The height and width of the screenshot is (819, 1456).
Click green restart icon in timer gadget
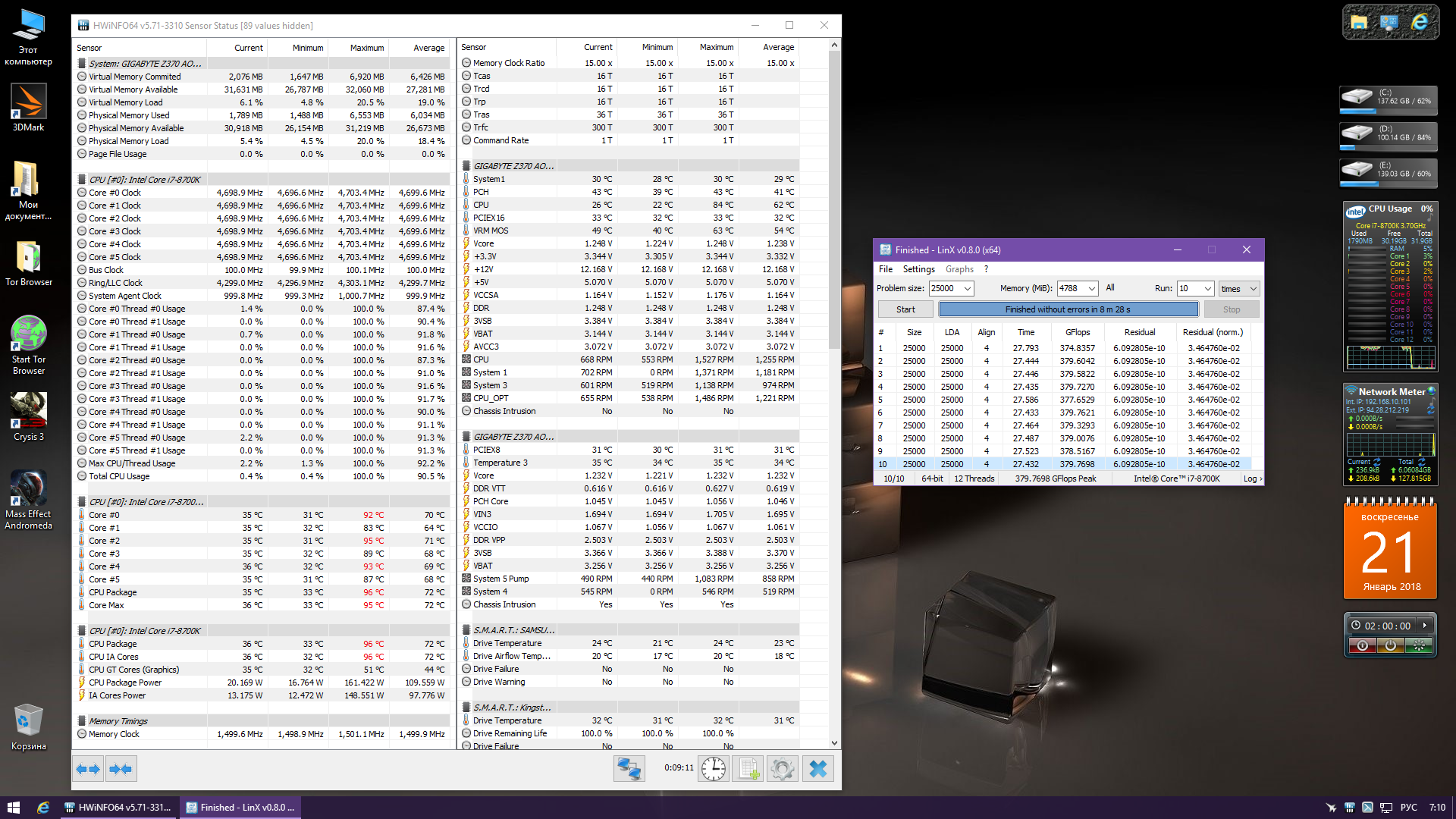pyautogui.click(x=1418, y=645)
